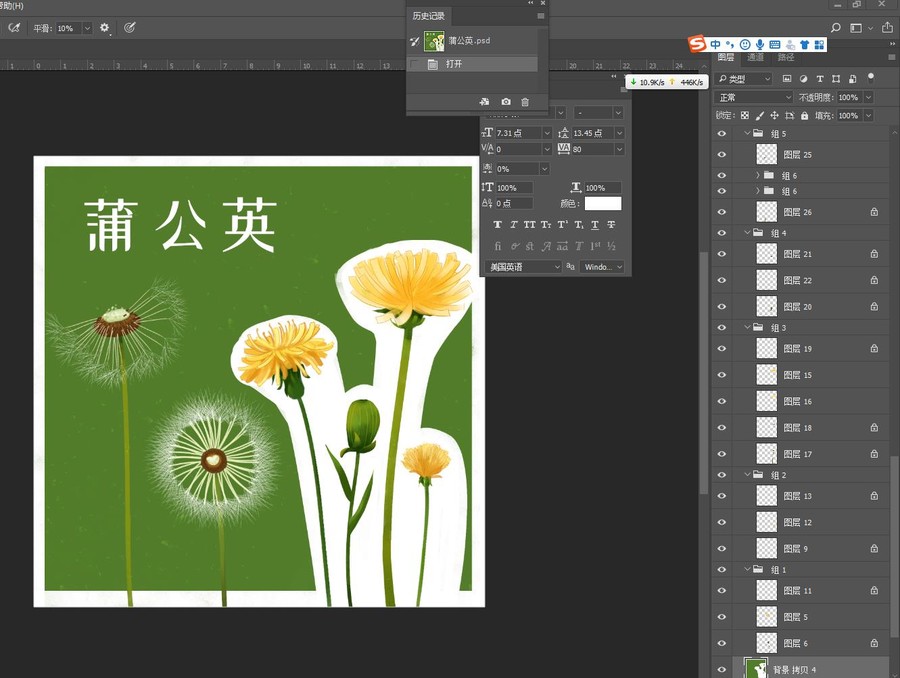Screen dimensions: 900x678
Task: Prevent auto-nesting into artboards lock icon
Action: pos(790,115)
